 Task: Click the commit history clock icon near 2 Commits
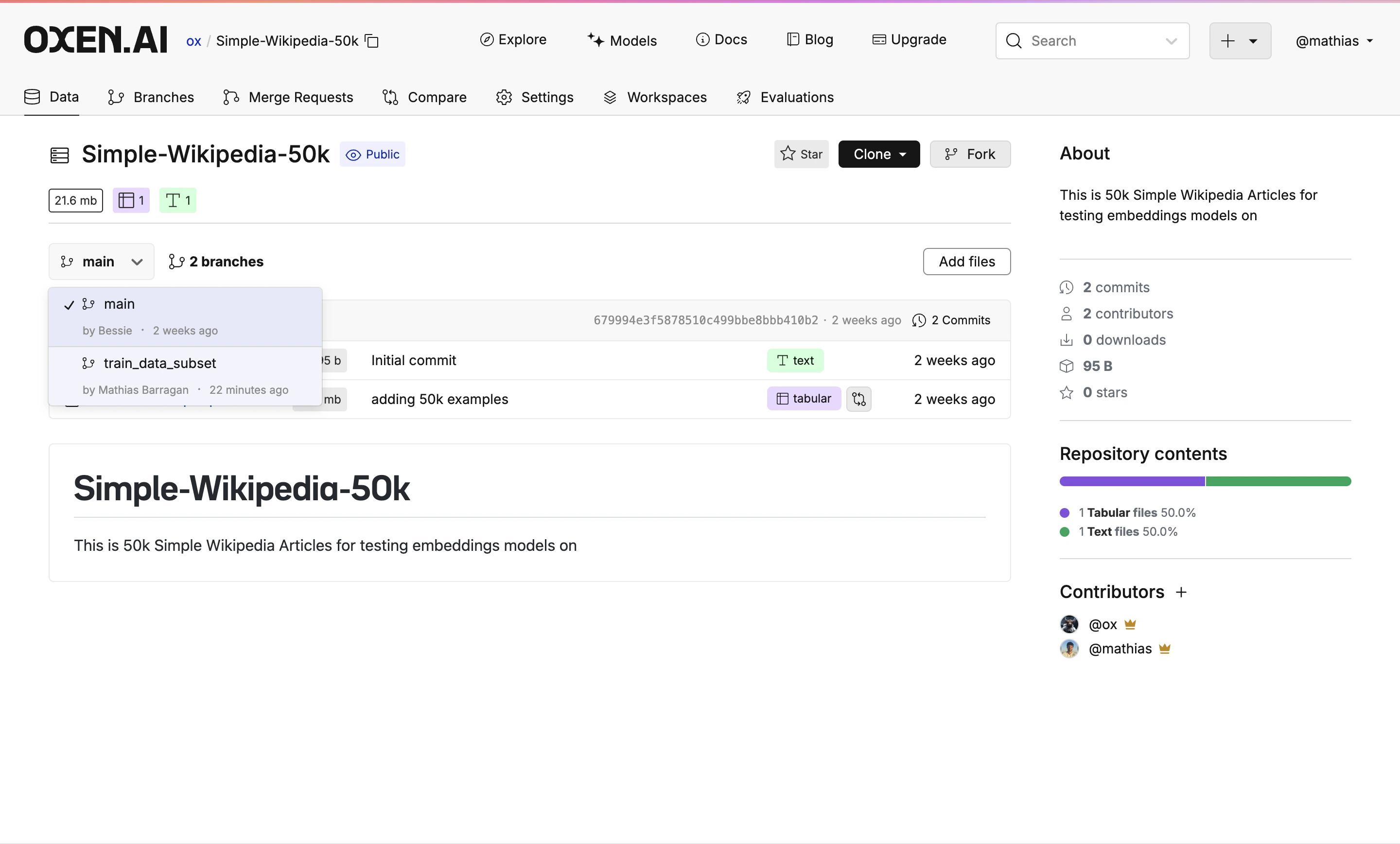point(918,320)
